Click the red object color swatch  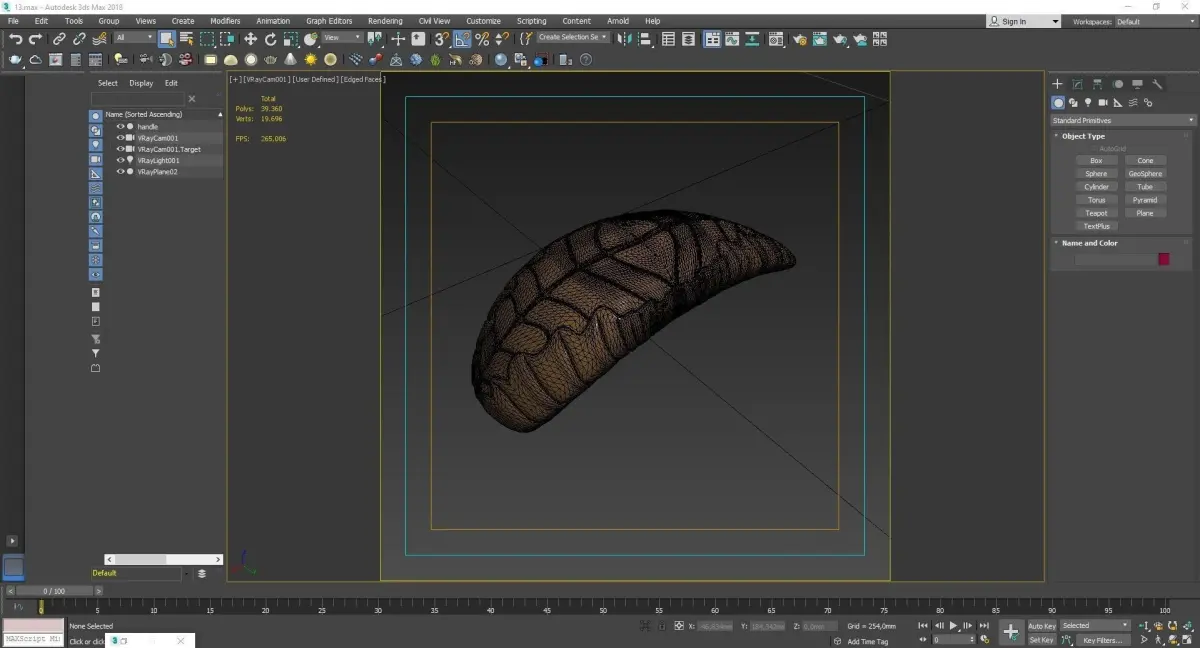(1163, 259)
